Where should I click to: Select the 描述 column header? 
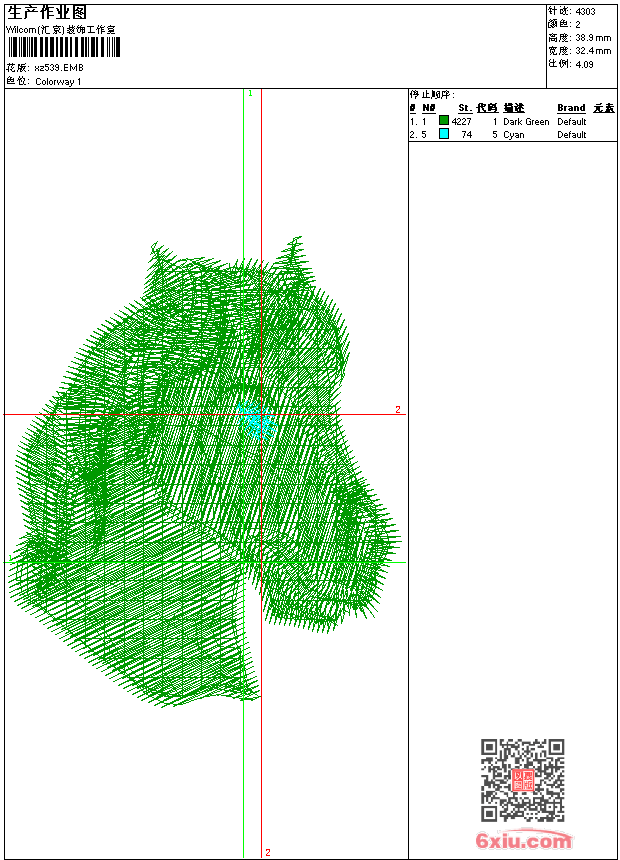pyautogui.click(x=513, y=108)
